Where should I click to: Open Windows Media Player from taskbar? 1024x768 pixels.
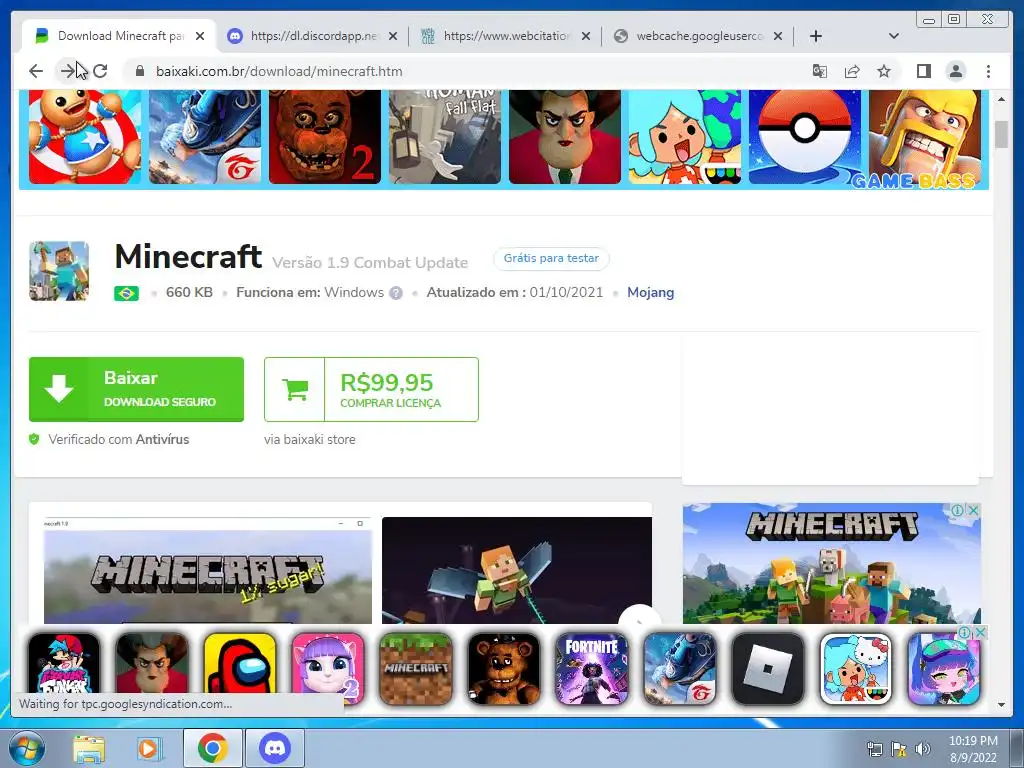(150, 748)
